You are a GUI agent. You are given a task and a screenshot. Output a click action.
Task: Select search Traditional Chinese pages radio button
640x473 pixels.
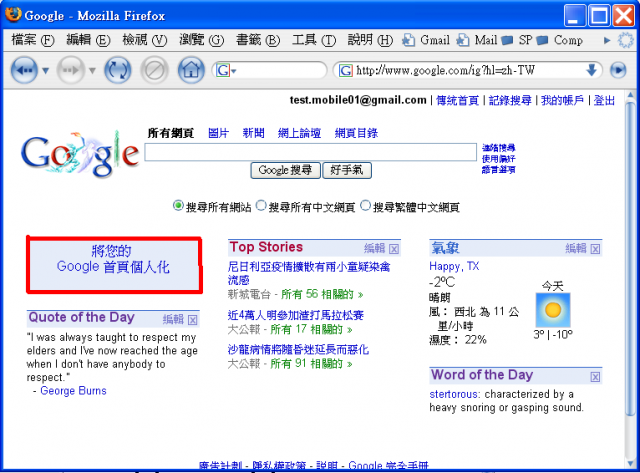pyautogui.click(x=366, y=205)
